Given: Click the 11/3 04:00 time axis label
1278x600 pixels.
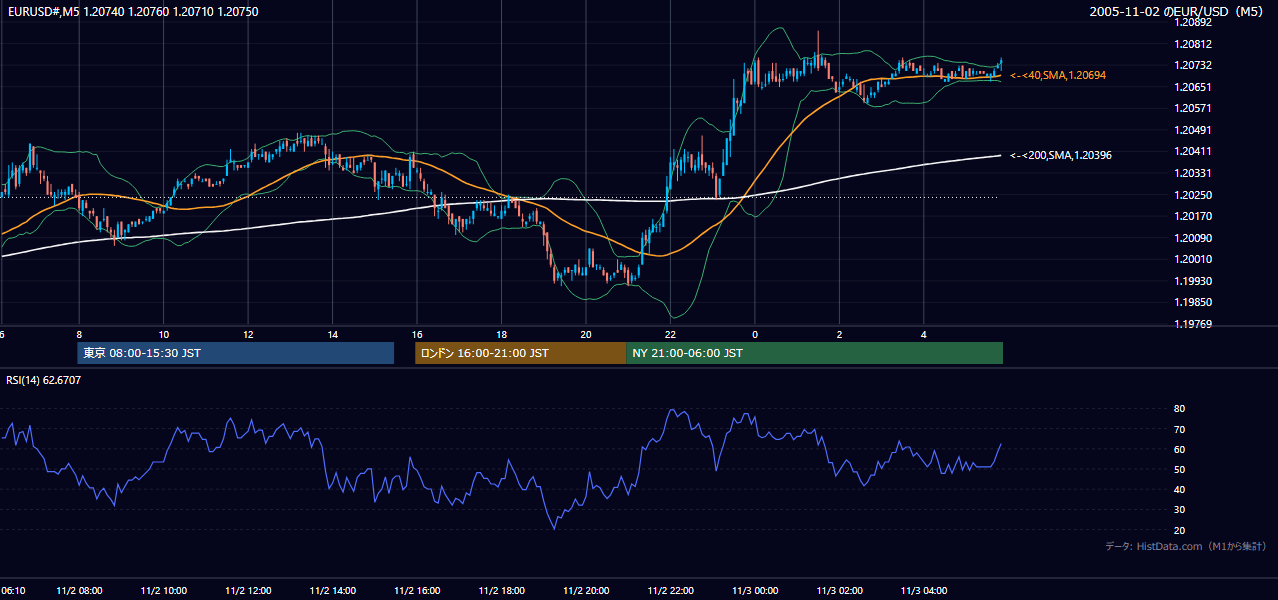Looking at the screenshot, I should 923,591.
